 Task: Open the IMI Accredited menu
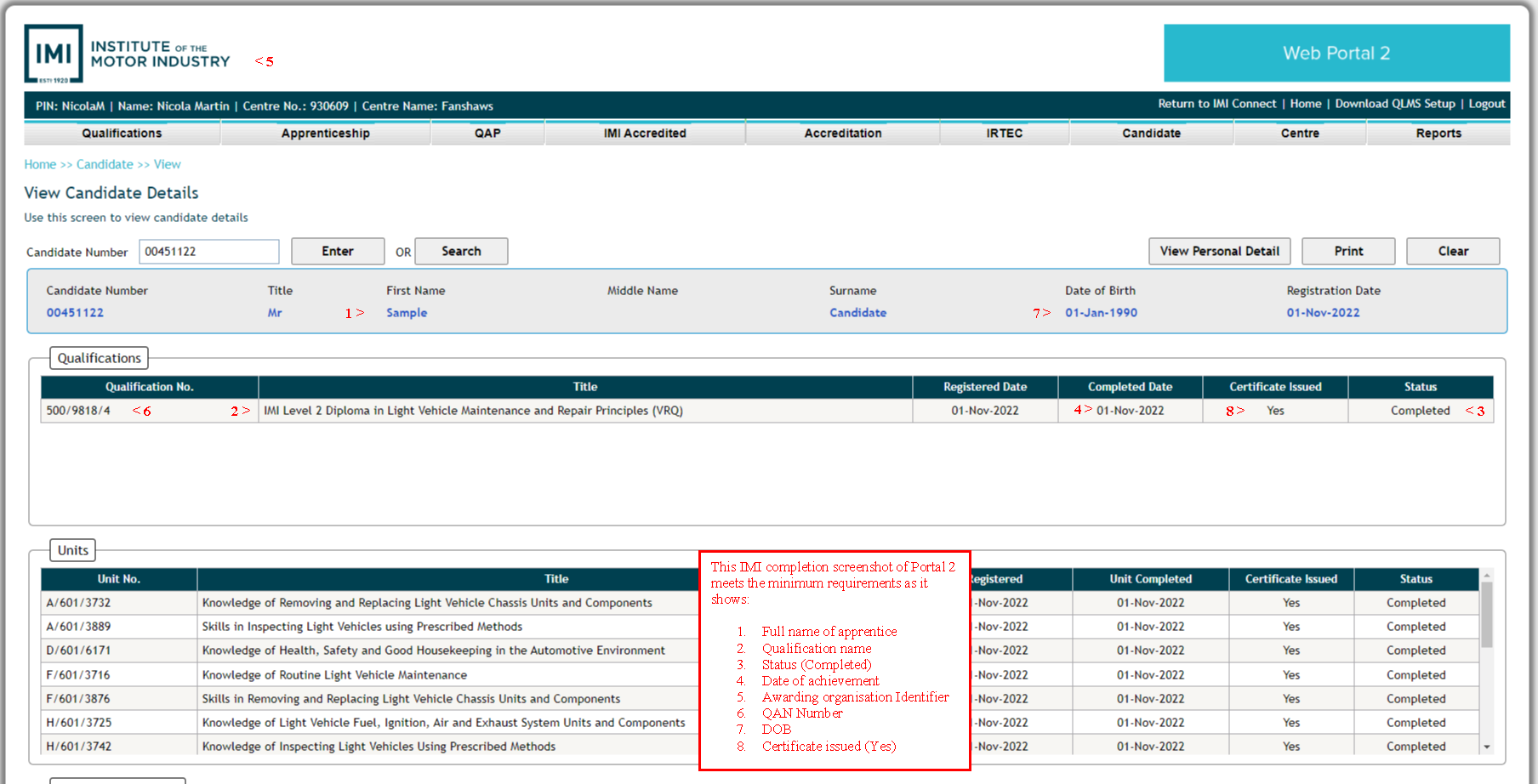point(645,134)
